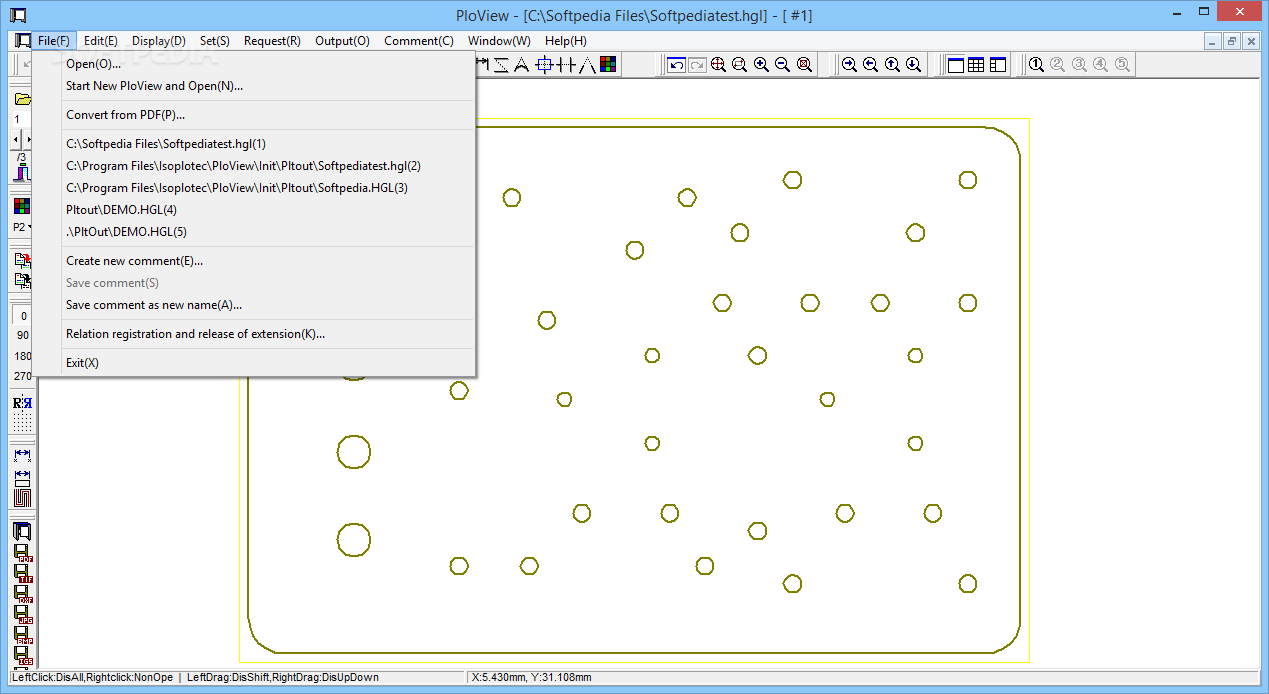Click the save as TIF floppy icon
This screenshot has width=1269, height=694.
click(23, 574)
